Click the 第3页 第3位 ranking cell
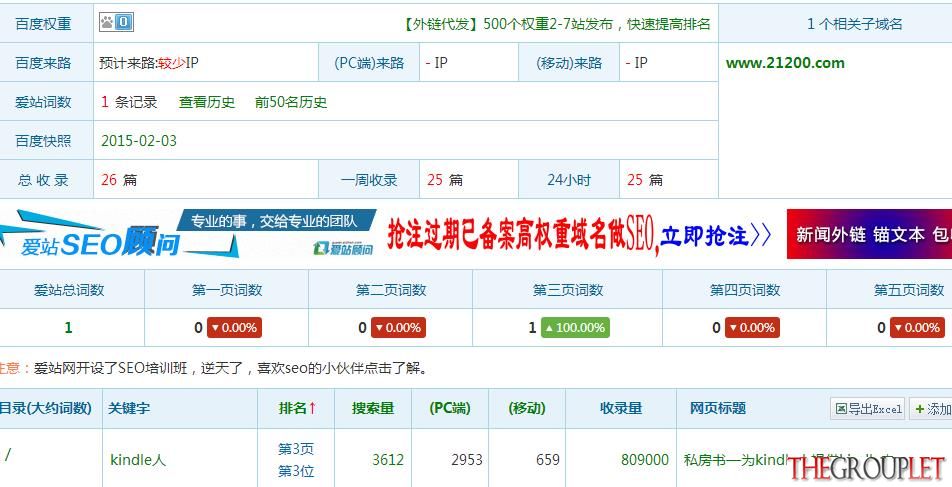 296,460
